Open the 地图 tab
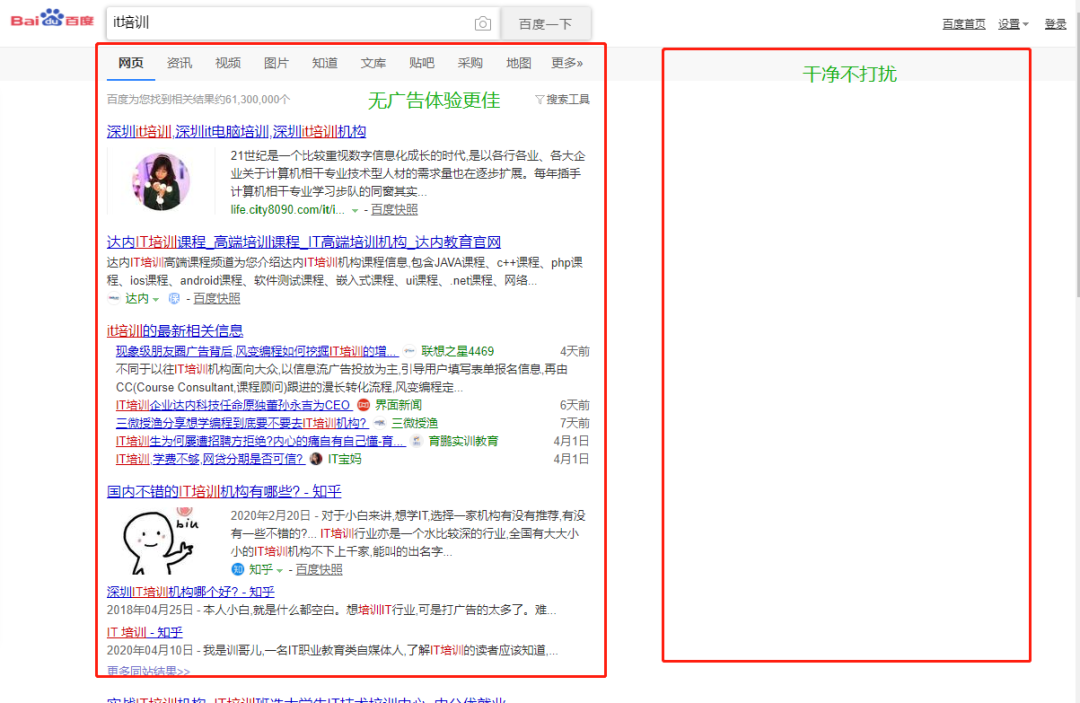The image size is (1080, 703). (x=519, y=63)
